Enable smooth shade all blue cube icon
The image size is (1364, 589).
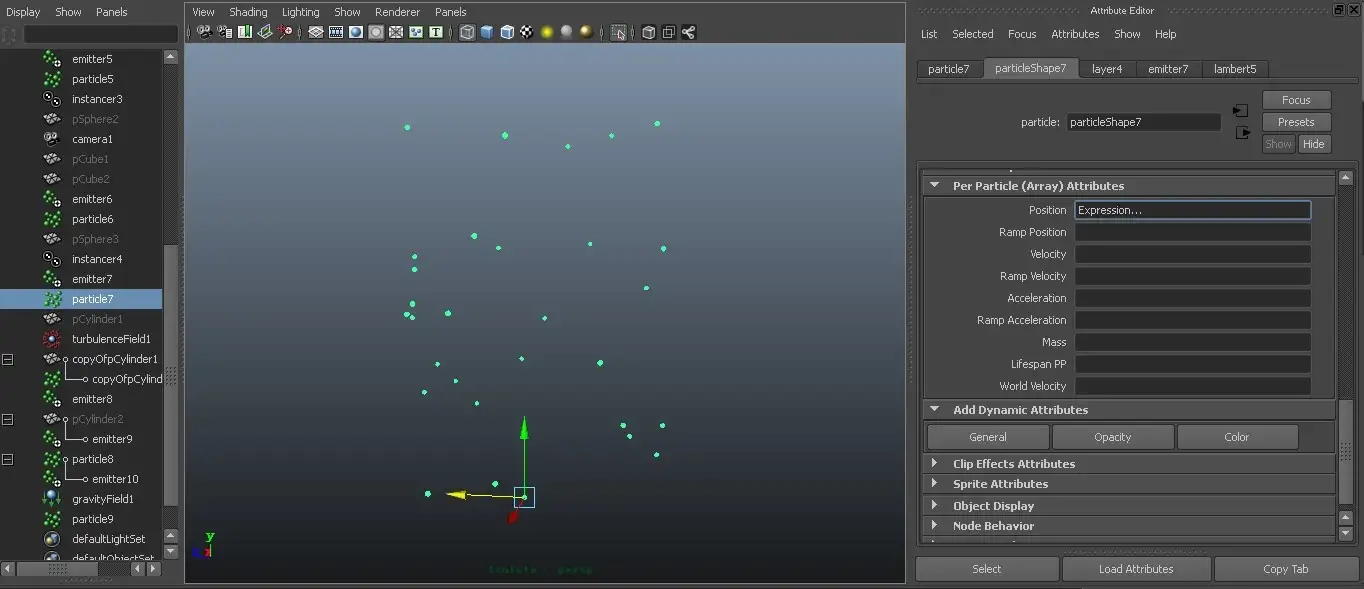(487, 32)
